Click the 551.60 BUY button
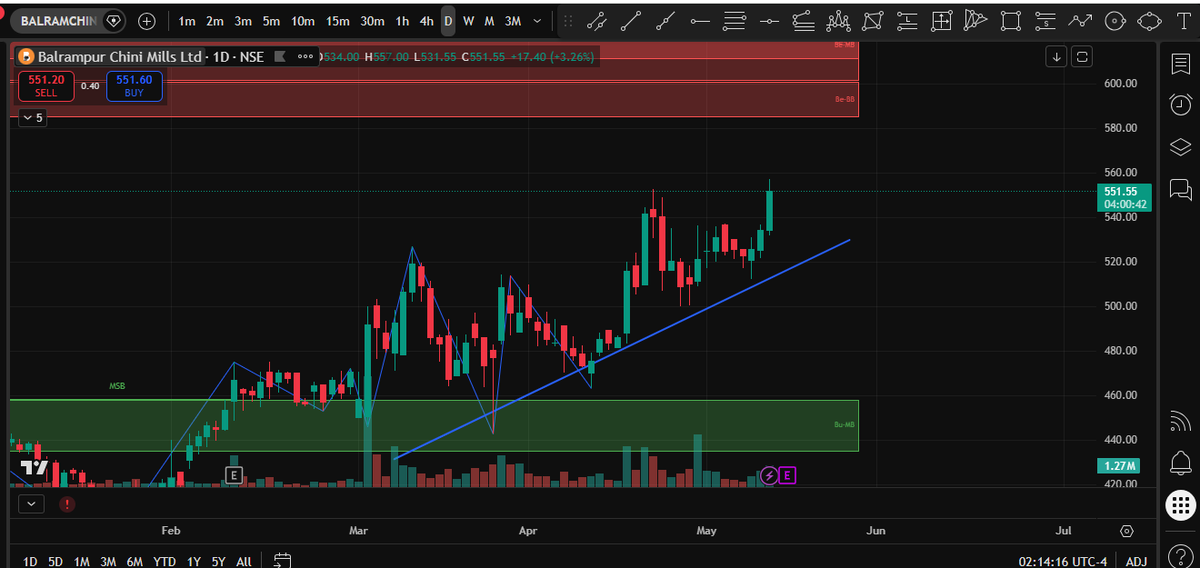This screenshot has height=568, width=1200. (134, 86)
